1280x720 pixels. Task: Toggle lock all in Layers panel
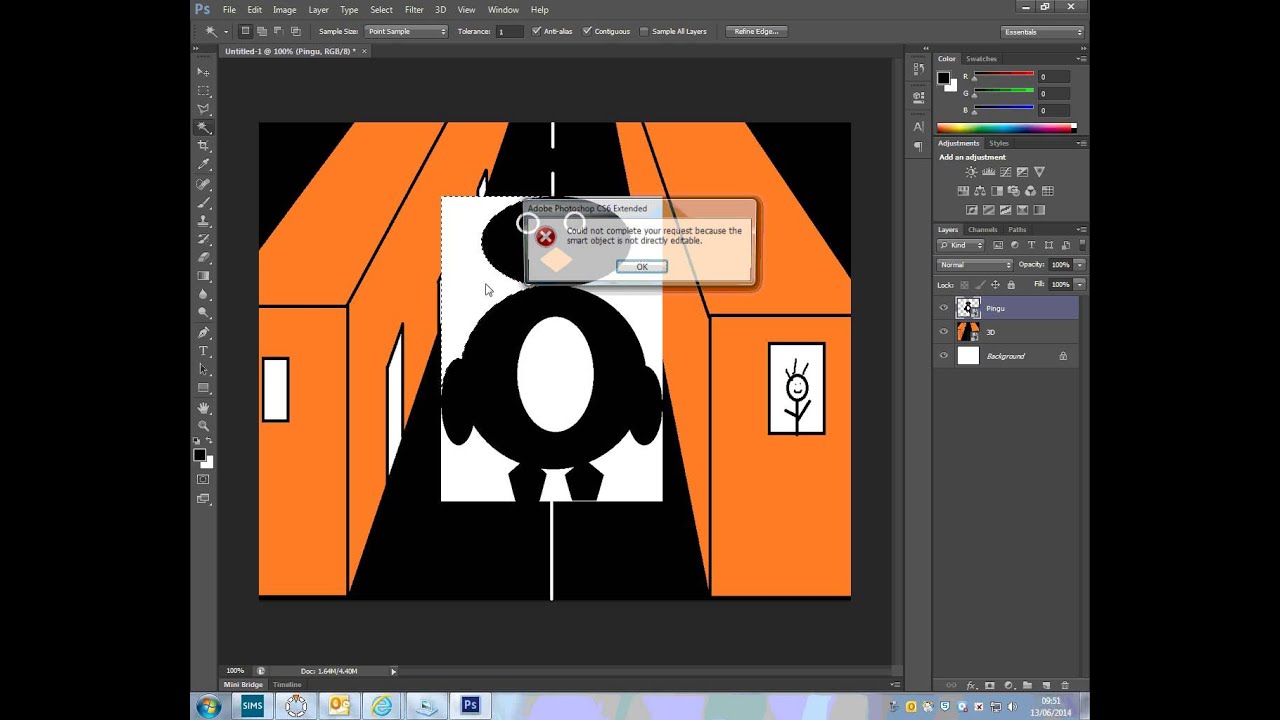coord(1010,285)
